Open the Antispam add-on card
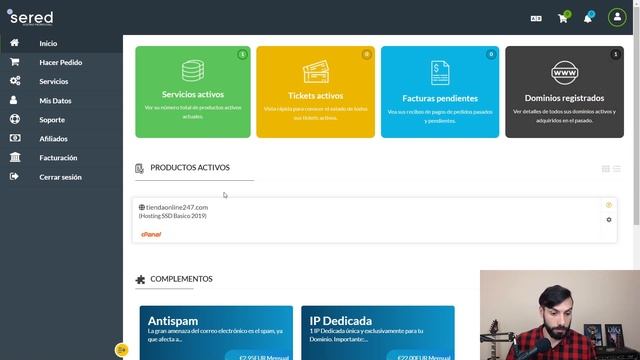 [x=216, y=333]
